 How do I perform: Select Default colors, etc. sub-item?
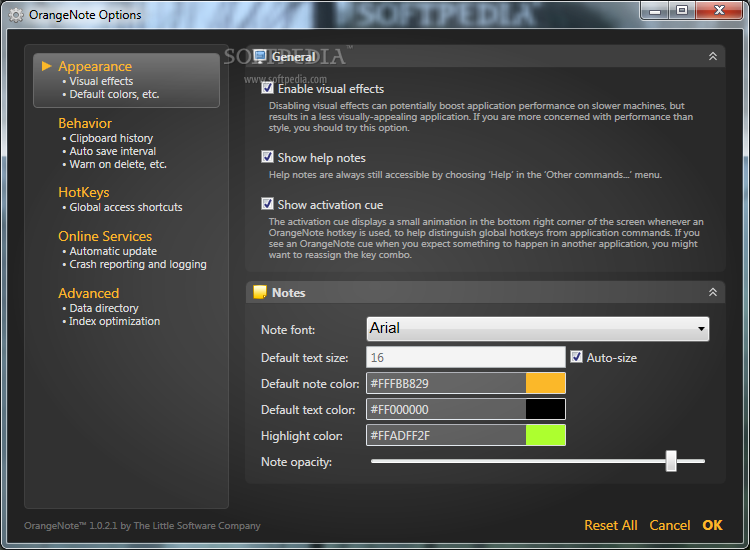tap(114, 94)
